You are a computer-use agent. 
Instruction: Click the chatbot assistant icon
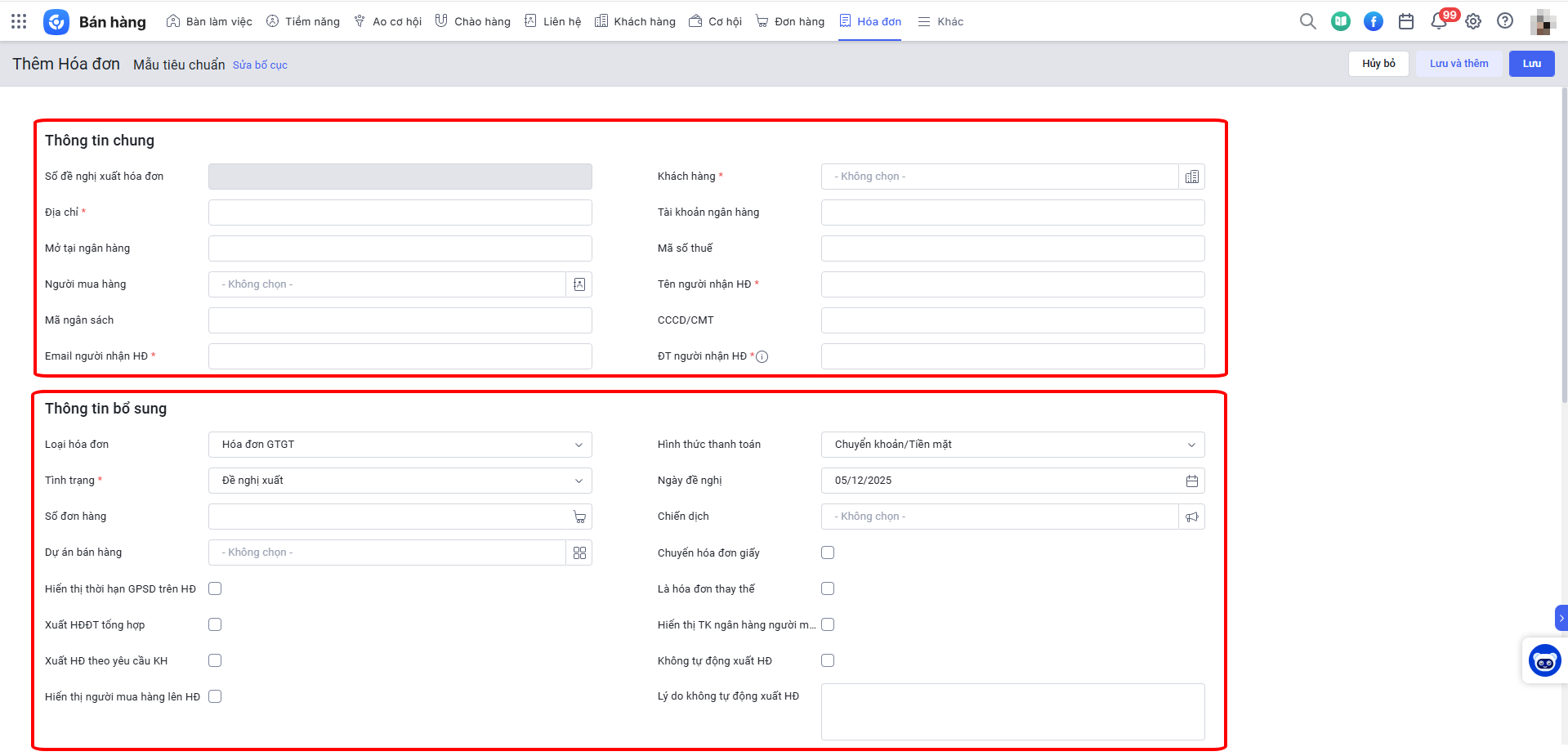(x=1543, y=660)
